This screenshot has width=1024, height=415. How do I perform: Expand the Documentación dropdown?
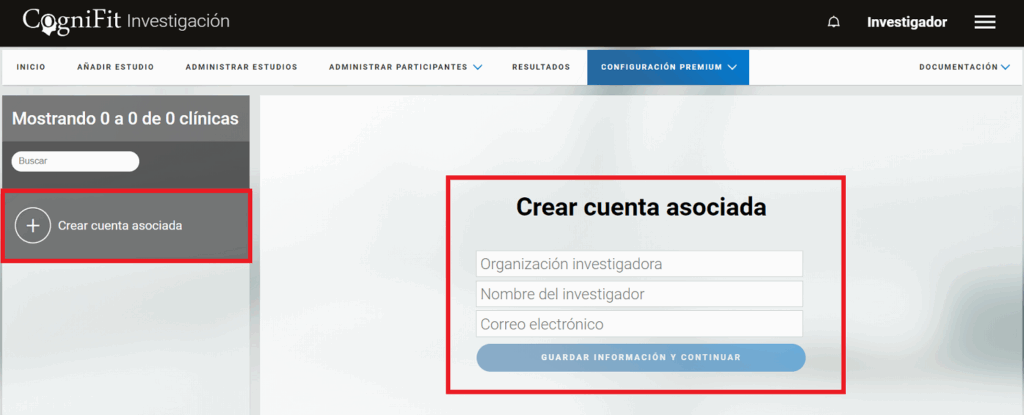(964, 67)
